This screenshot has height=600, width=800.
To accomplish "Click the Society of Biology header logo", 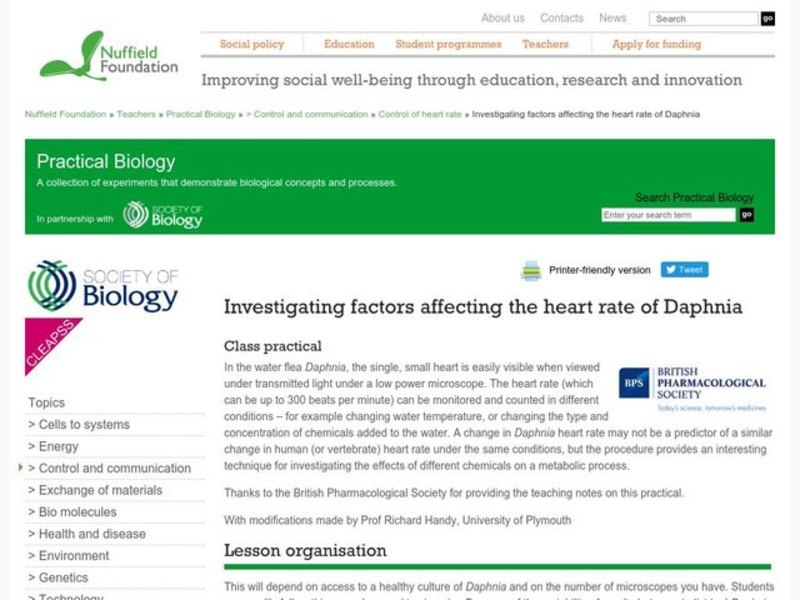I will (163, 216).
